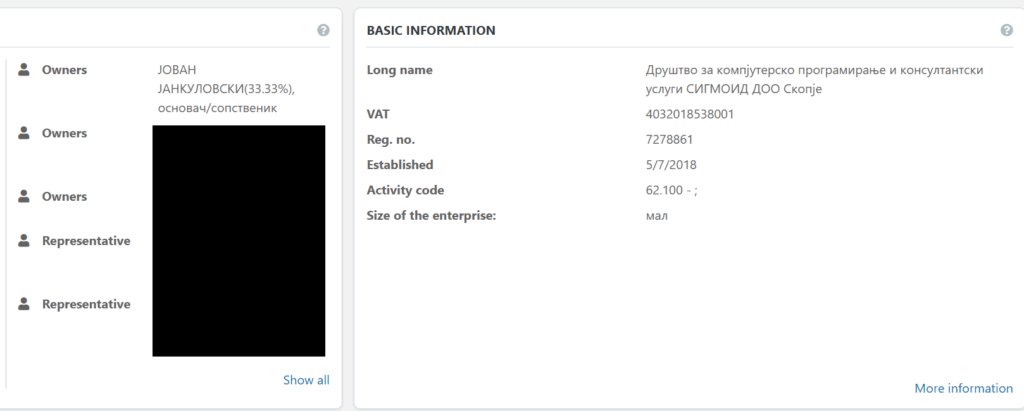1024x411 pixels.
Task: Click the first owner's 33.33% name entry
Action: click(225, 89)
